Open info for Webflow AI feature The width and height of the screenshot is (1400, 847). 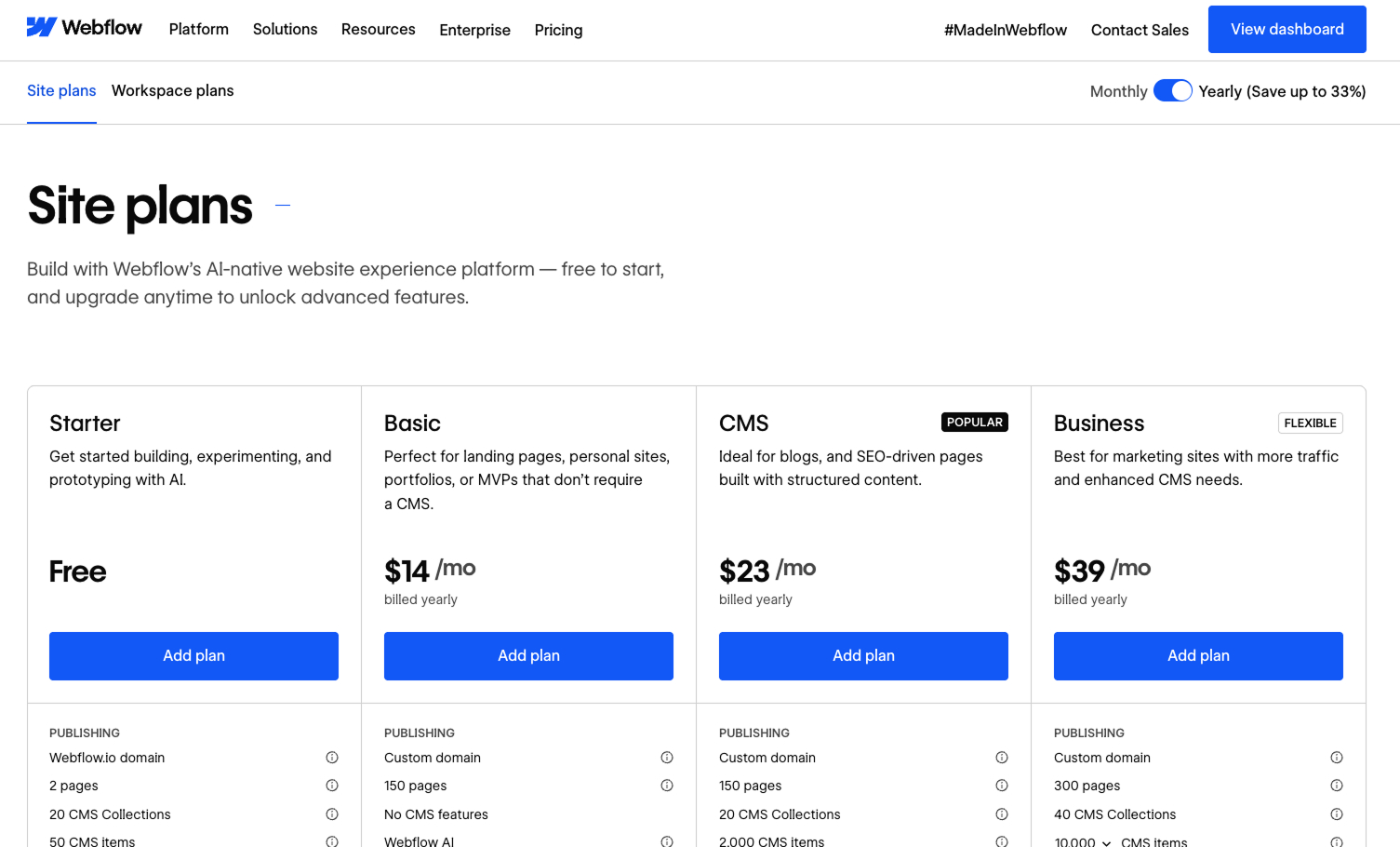click(x=667, y=840)
